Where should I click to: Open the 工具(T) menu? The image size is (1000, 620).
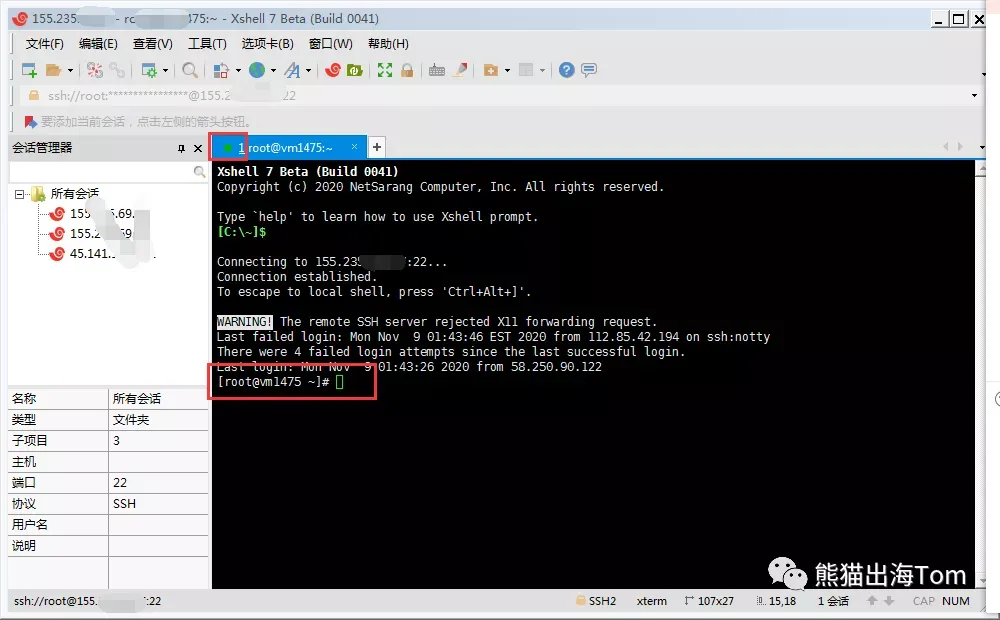[x=207, y=44]
